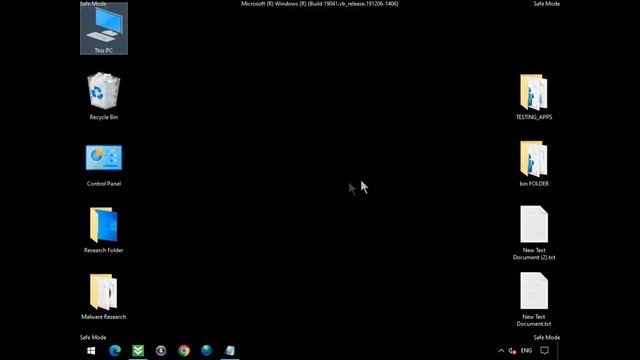Select the bin FOLDER icon
Viewport: 640px width, 360px height.
click(x=534, y=163)
